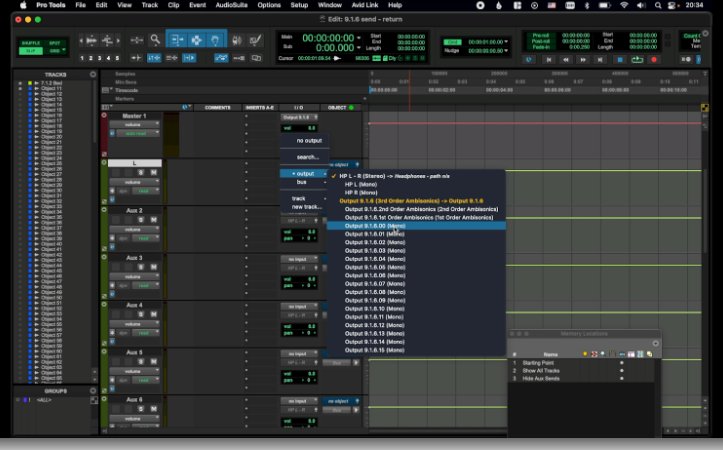Click the Record transport button

(654, 59)
